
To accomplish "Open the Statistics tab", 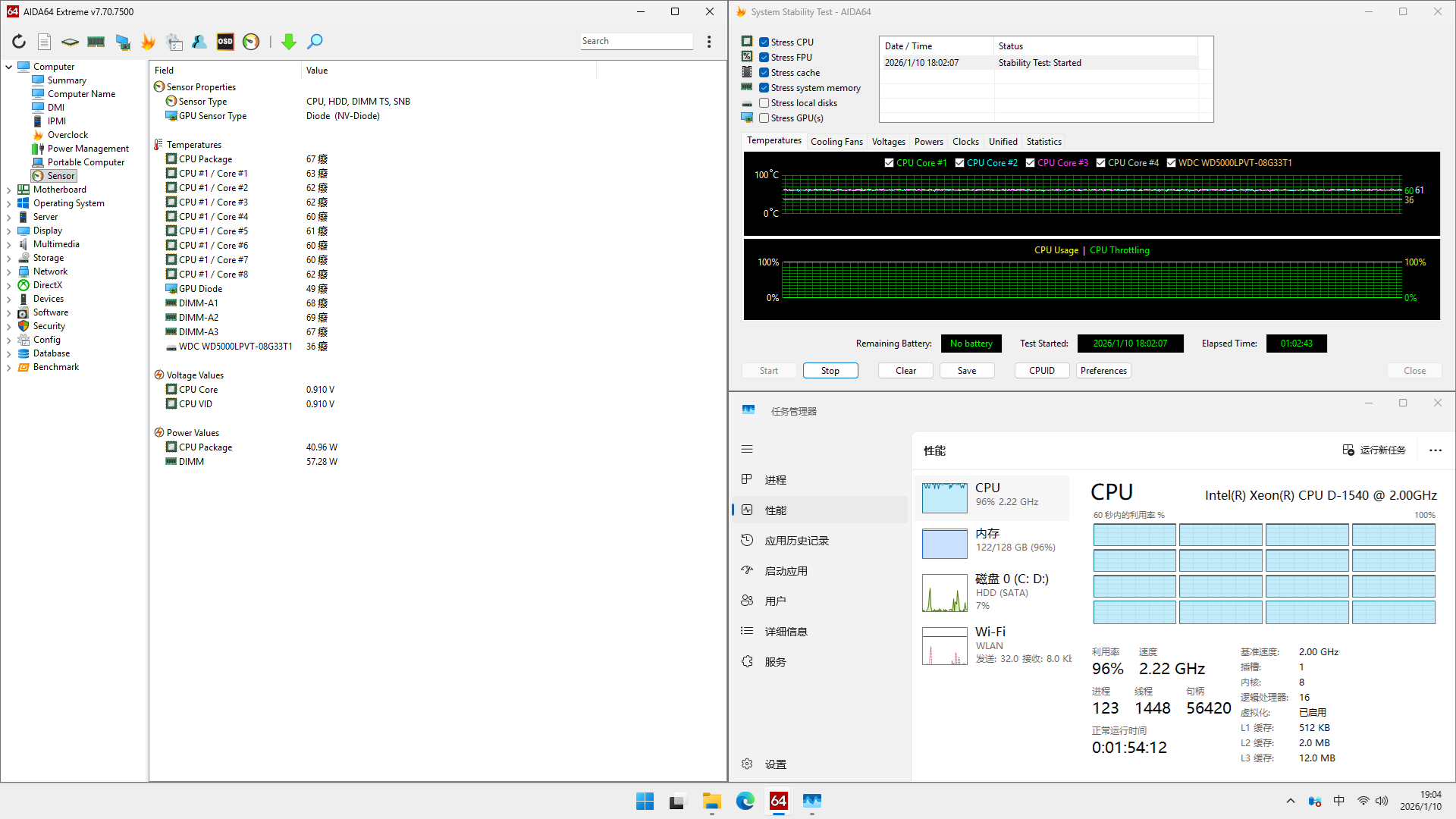I will 1043,142.
